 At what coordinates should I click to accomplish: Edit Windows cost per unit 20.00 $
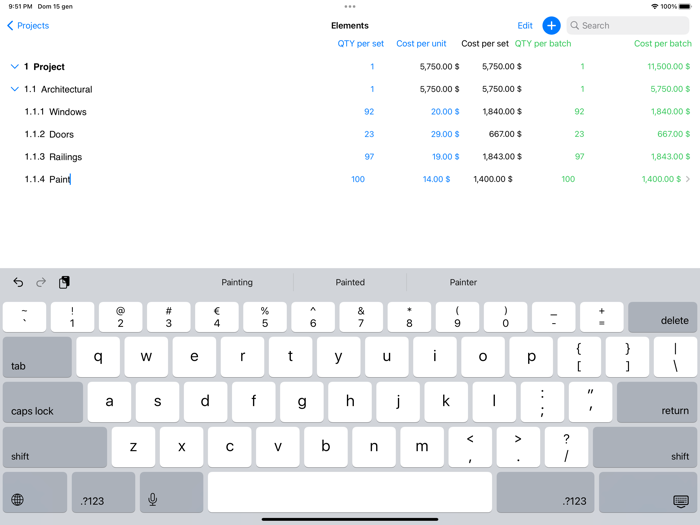(x=445, y=112)
